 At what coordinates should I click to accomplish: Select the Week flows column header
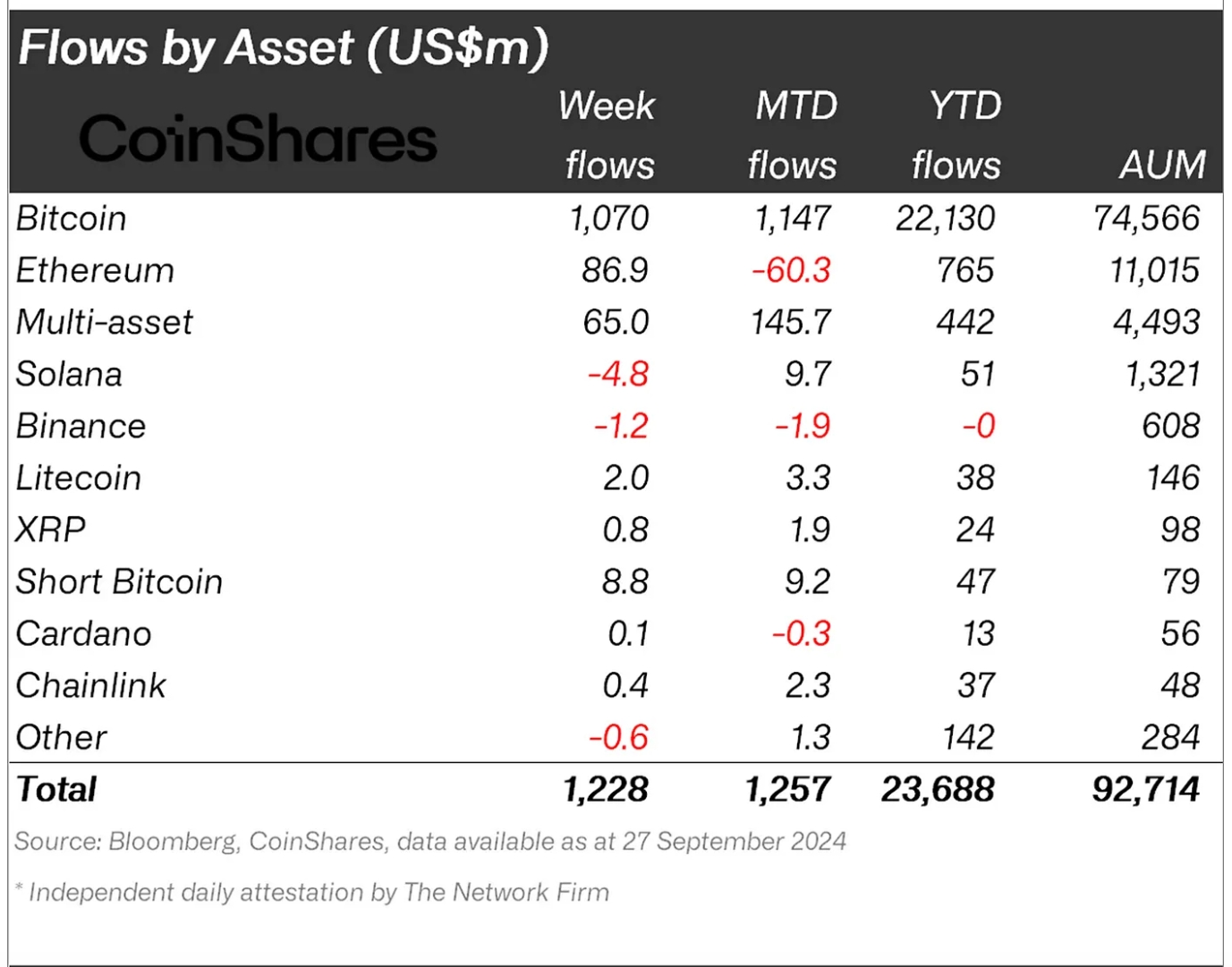pyautogui.click(x=608, y=135)
